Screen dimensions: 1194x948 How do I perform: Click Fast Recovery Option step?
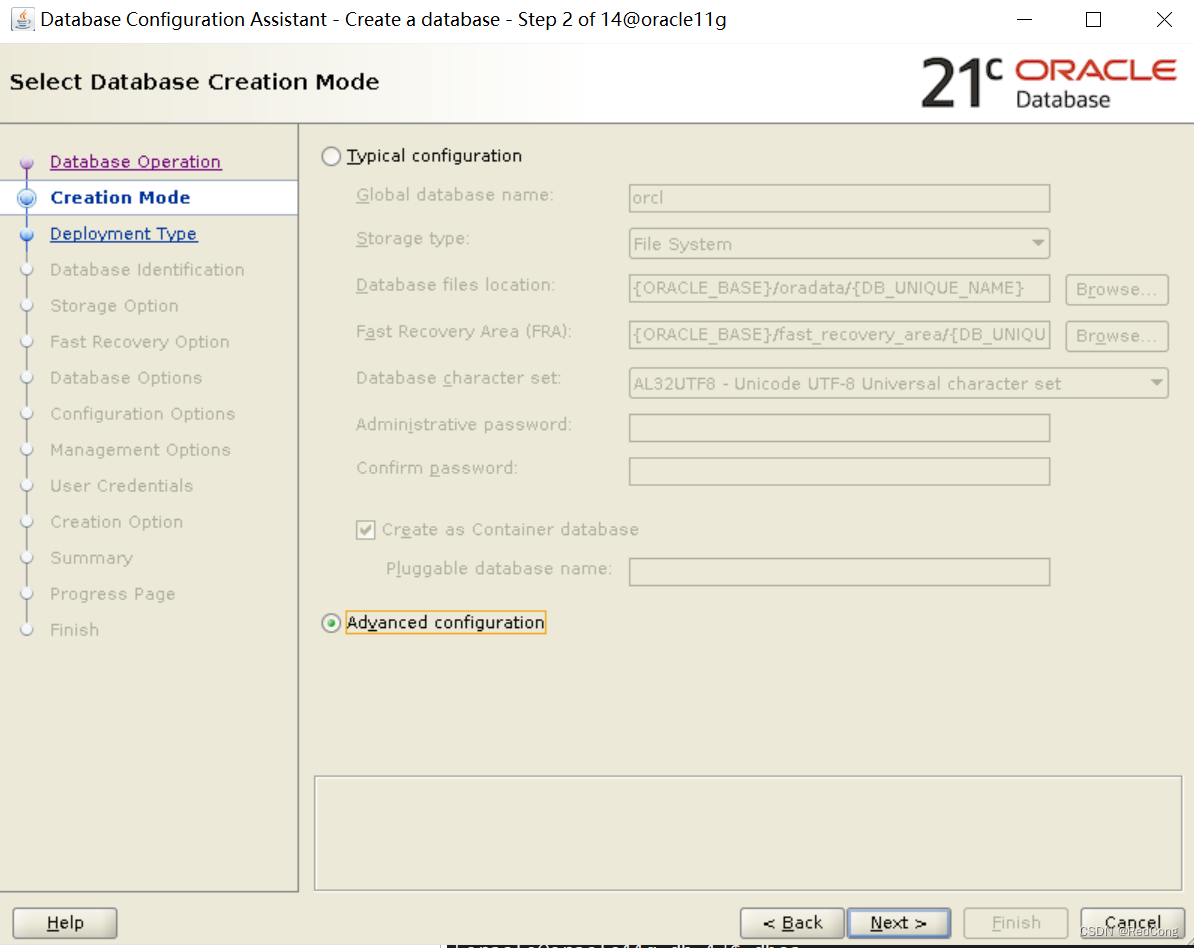coord(139,342)
